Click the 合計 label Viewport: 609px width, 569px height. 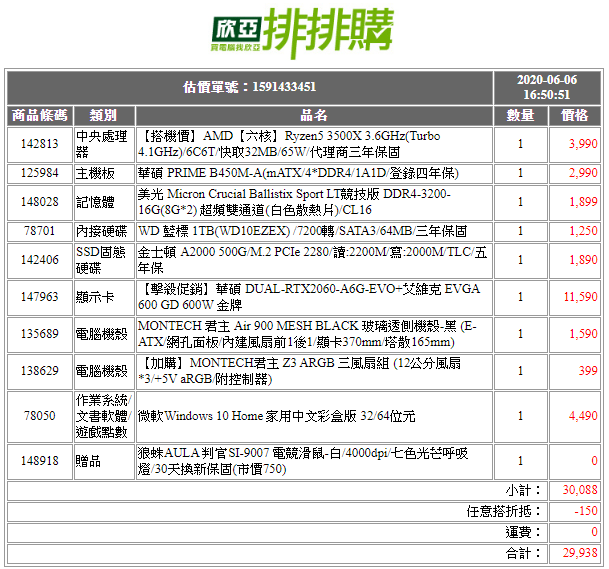point(523,553)
